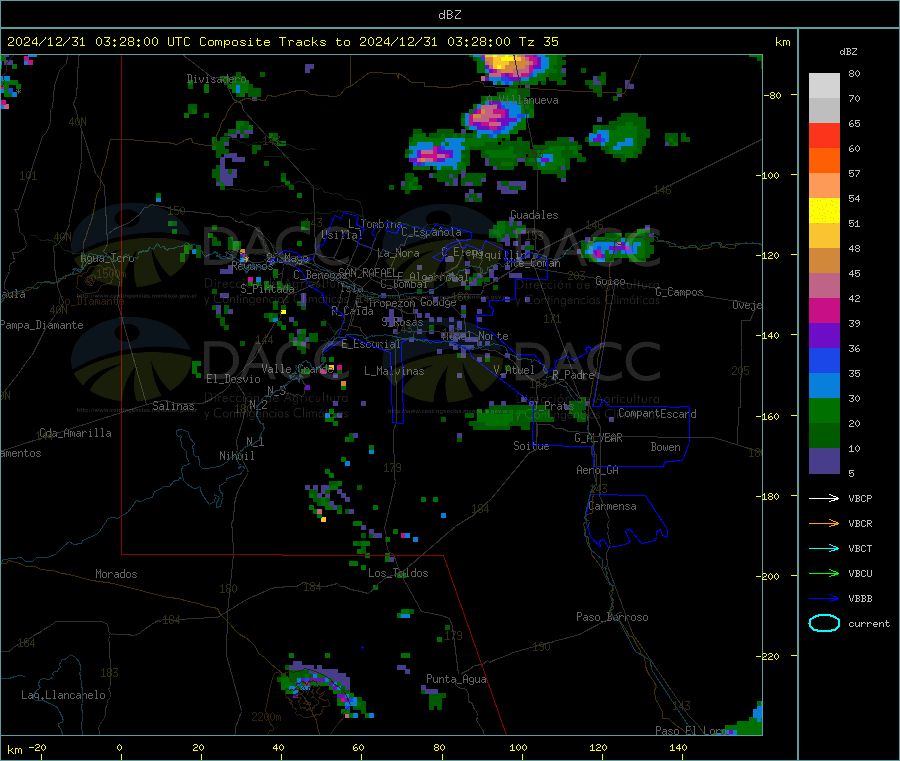Click the G_ALVEAR place label

tap(598, 438)
